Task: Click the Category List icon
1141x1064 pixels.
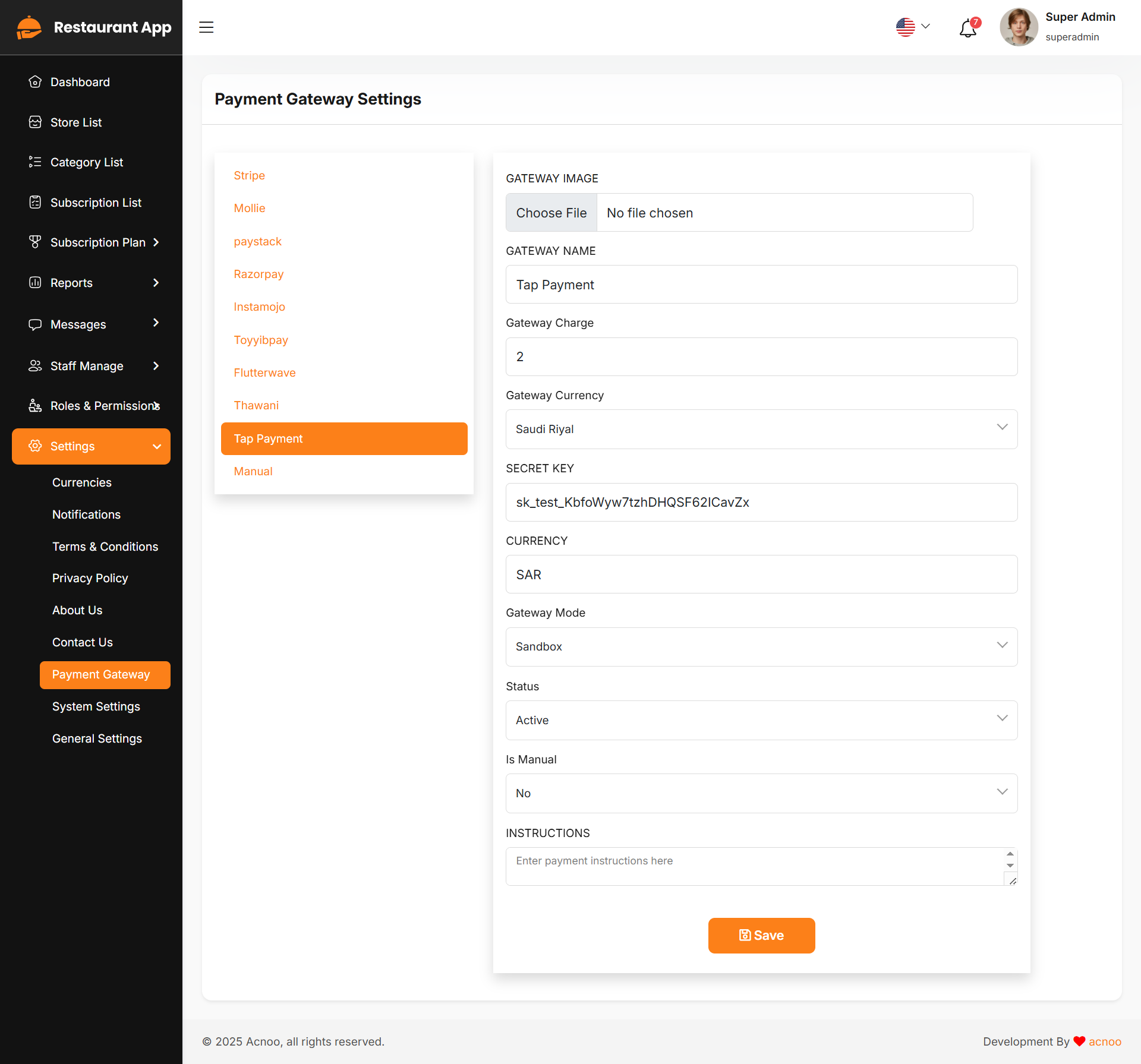Action: [x=35, y=162]
